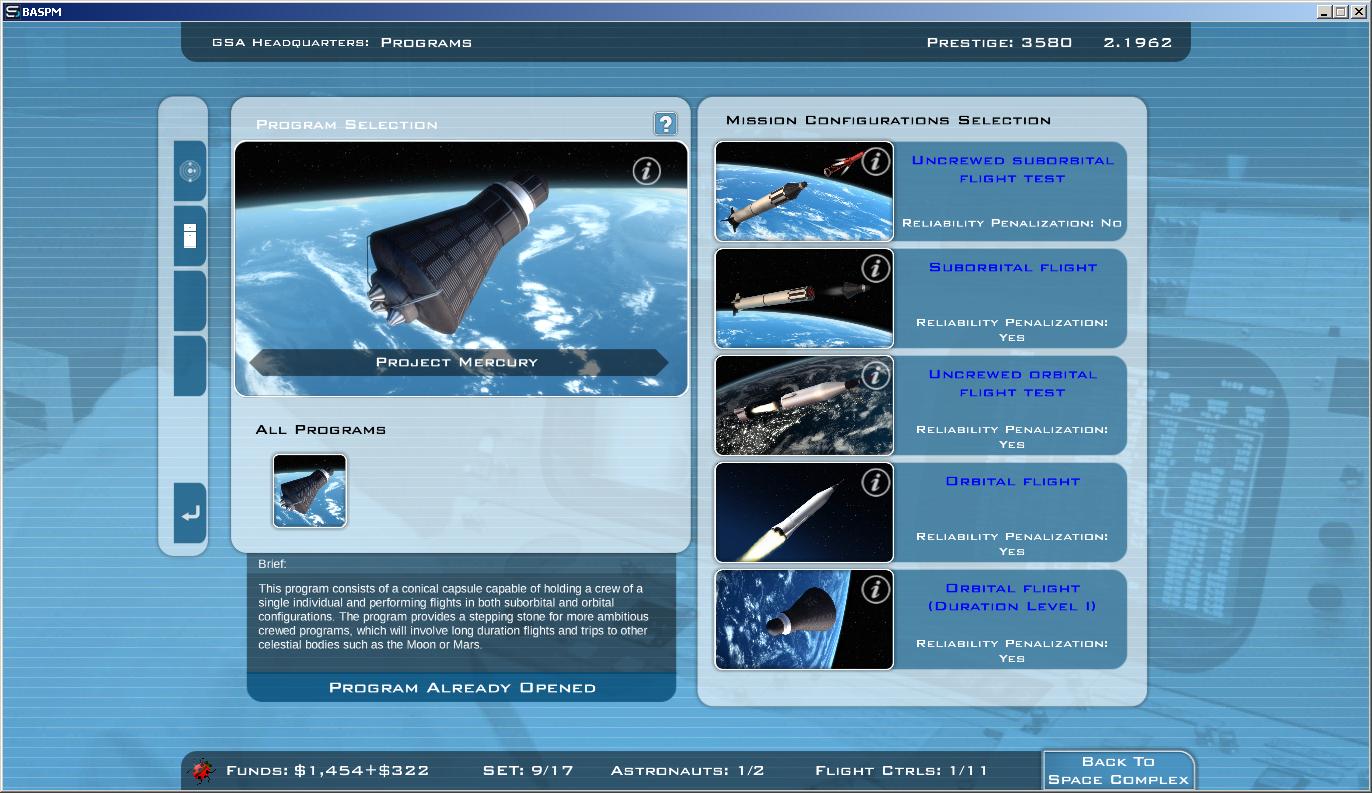The width and height of the screenshot is (1372, 793).
Task: Go to previous program with left arrow
Action: [258, 362]
